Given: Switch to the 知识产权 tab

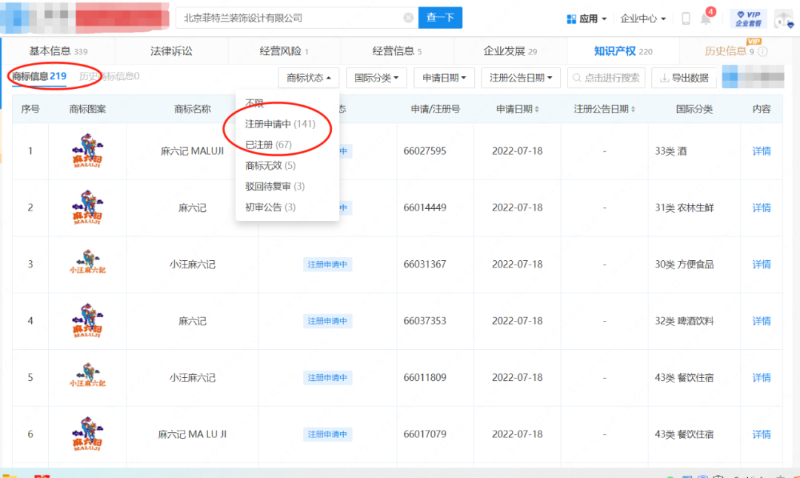Looking at the screenshot, I should [x=623, y=51].
